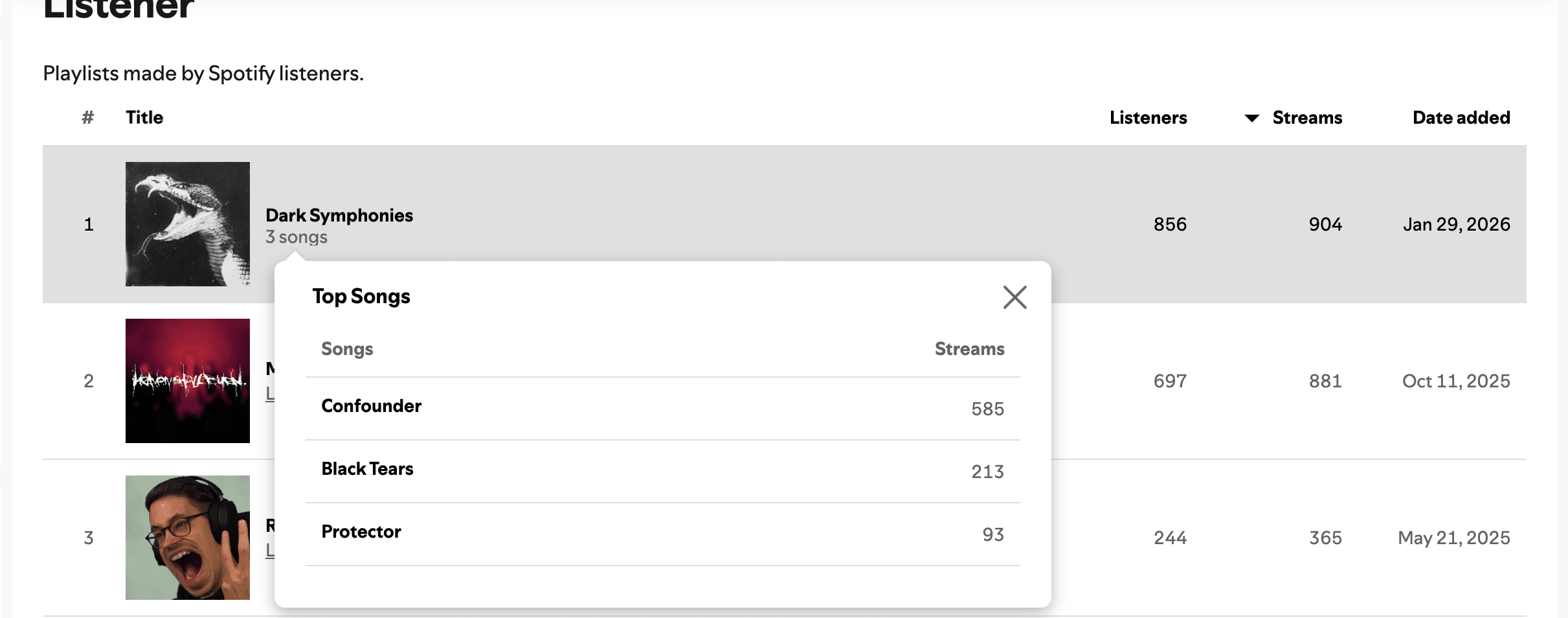Click the Title column header
1568x618 pixels.
[x=144, y=118]
